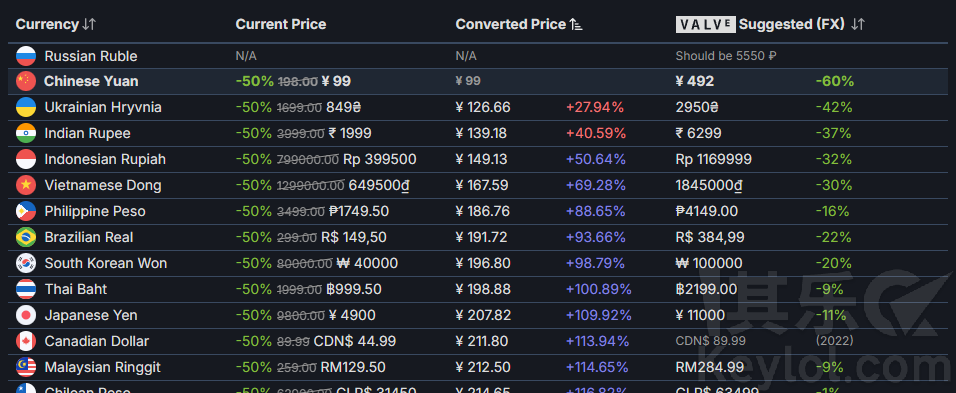This screenshot has height=393, width=956.
Task: Click the '¥ 492' suggested price
Action: coord(694,81)
